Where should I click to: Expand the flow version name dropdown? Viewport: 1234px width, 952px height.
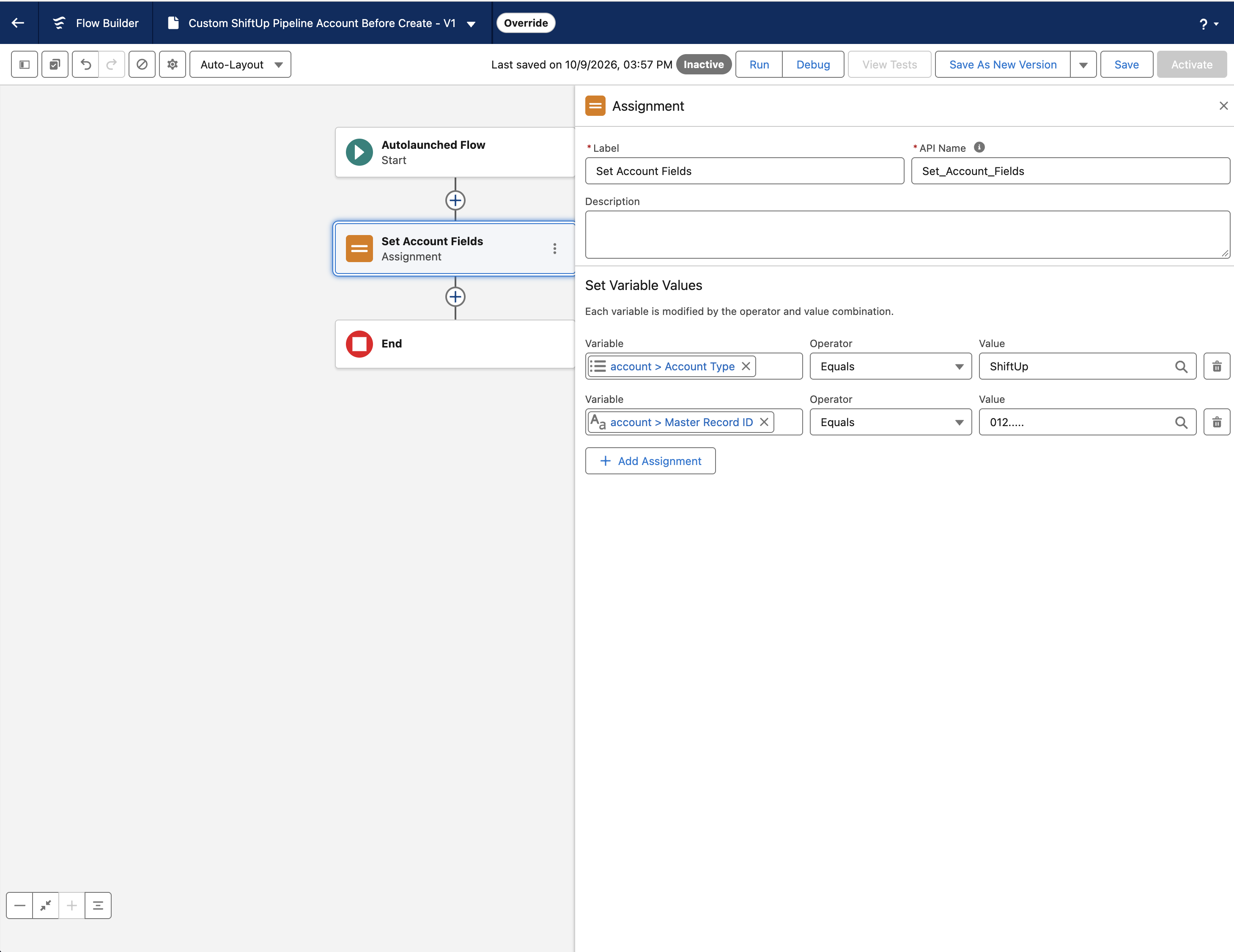[471, 24]
